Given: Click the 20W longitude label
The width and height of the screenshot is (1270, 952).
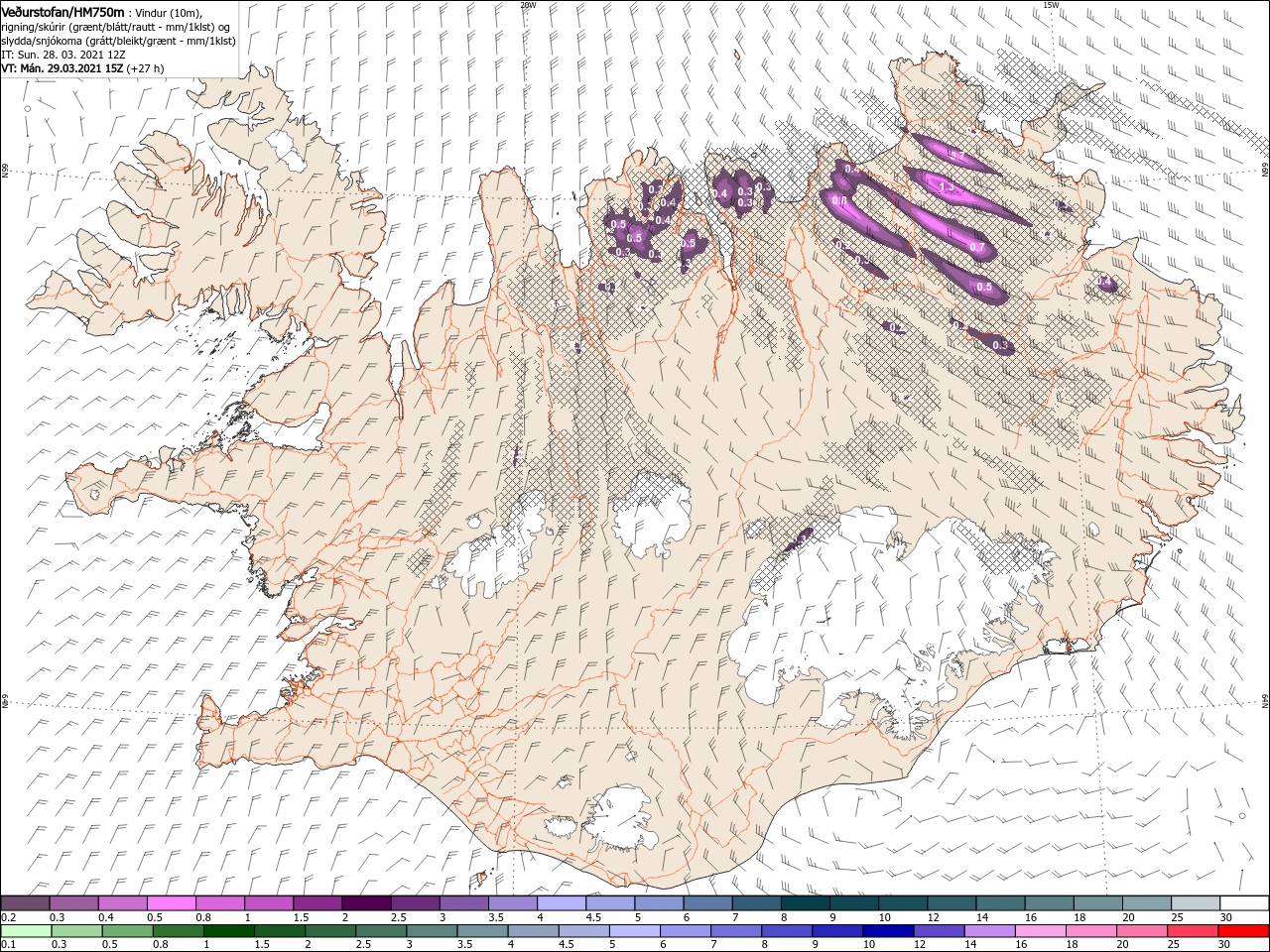Looking at the screenshot, I should coord(527,5).
